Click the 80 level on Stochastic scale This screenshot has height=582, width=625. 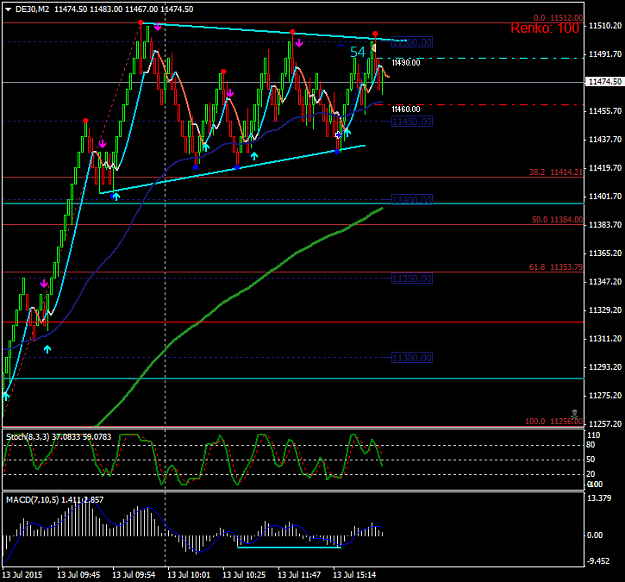click(590, 445)
